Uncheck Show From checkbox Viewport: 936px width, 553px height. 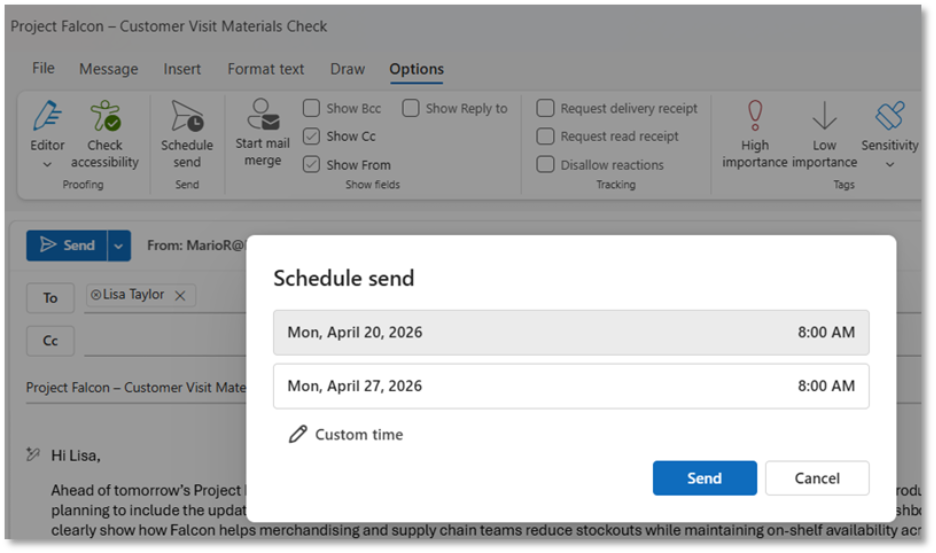click(x=311, y=164)
